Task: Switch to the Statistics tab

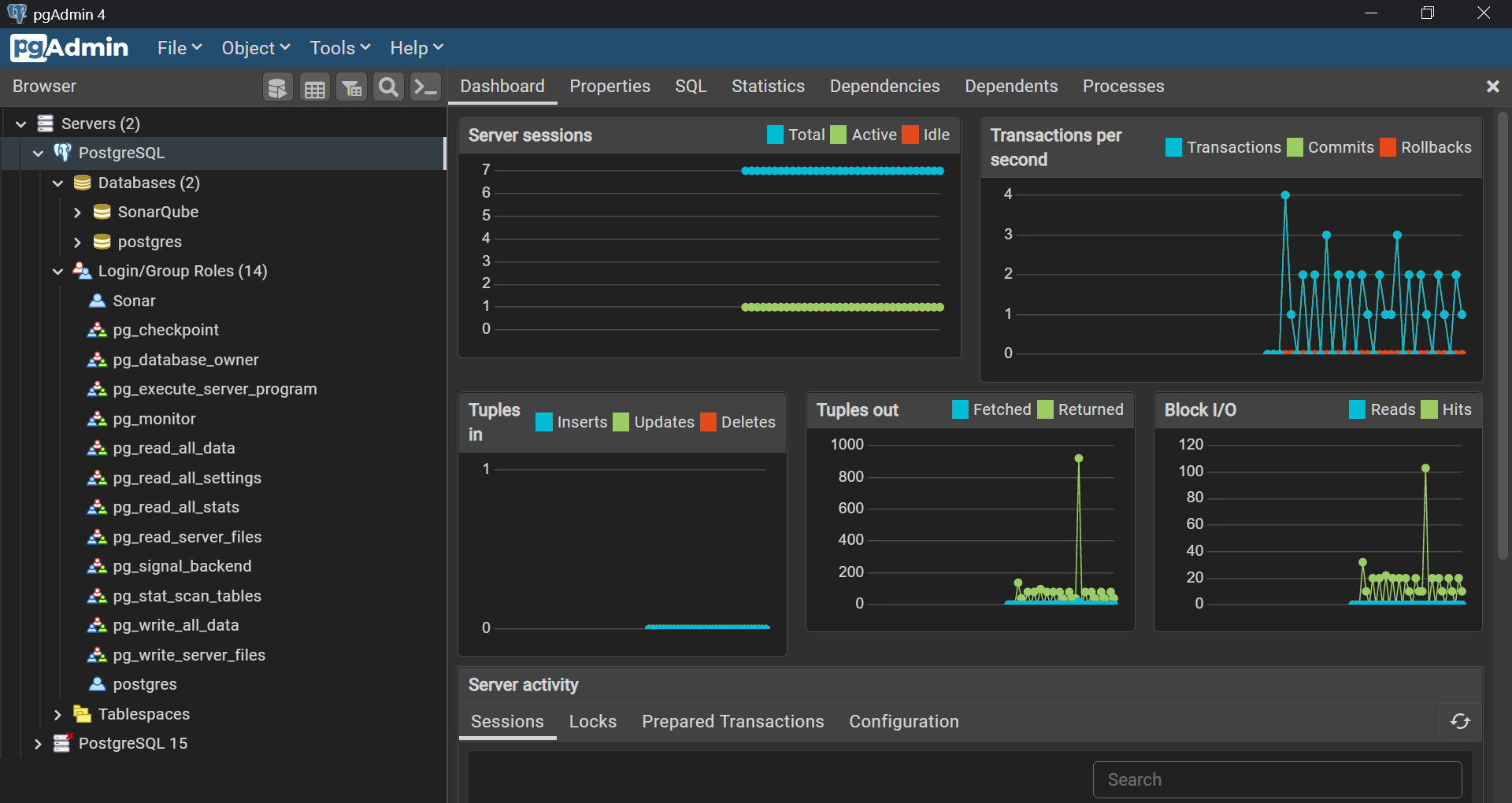Action: 768,87
